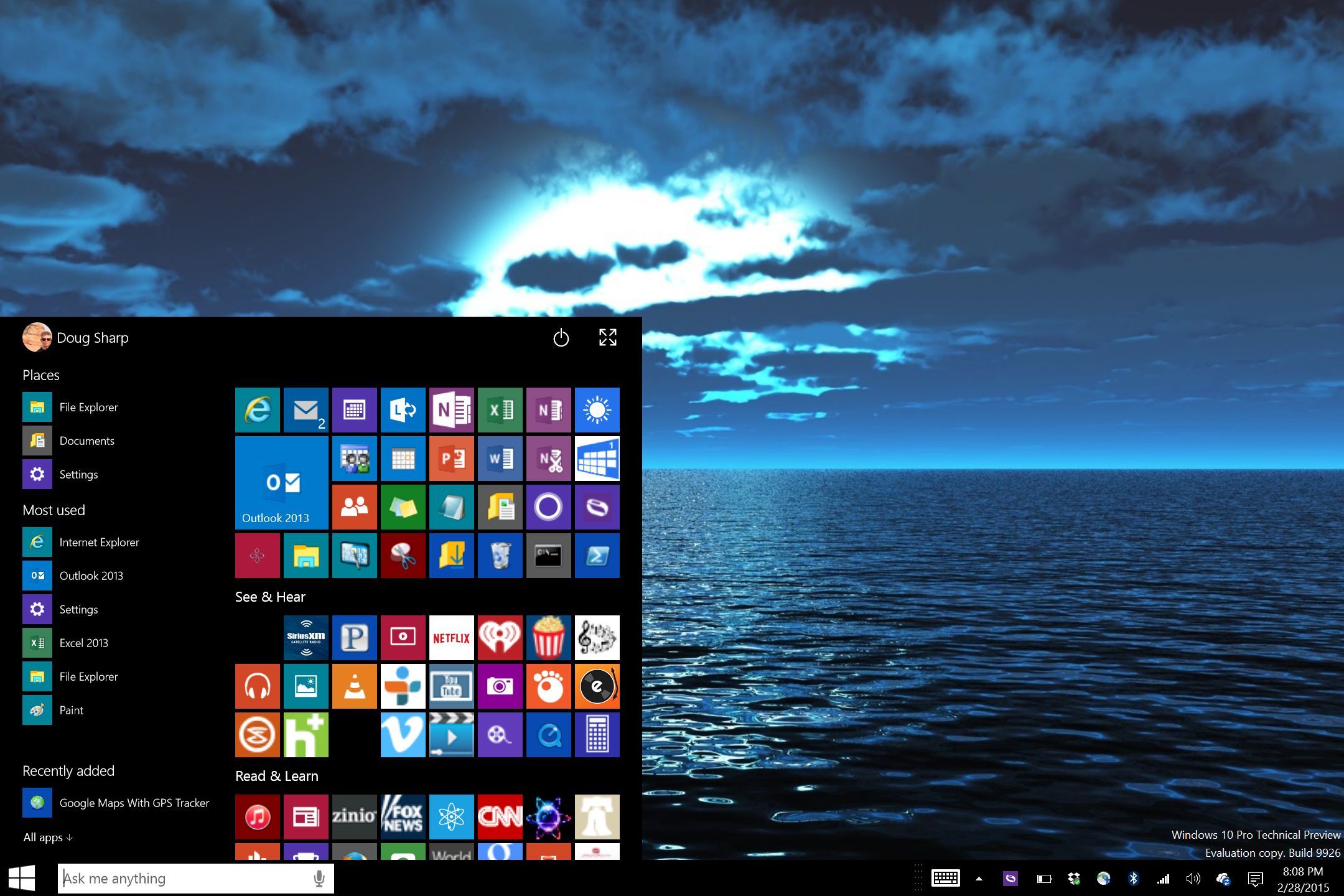Launch PowerPoint from the tile grid
The image size is (1344, 896).
451,459
